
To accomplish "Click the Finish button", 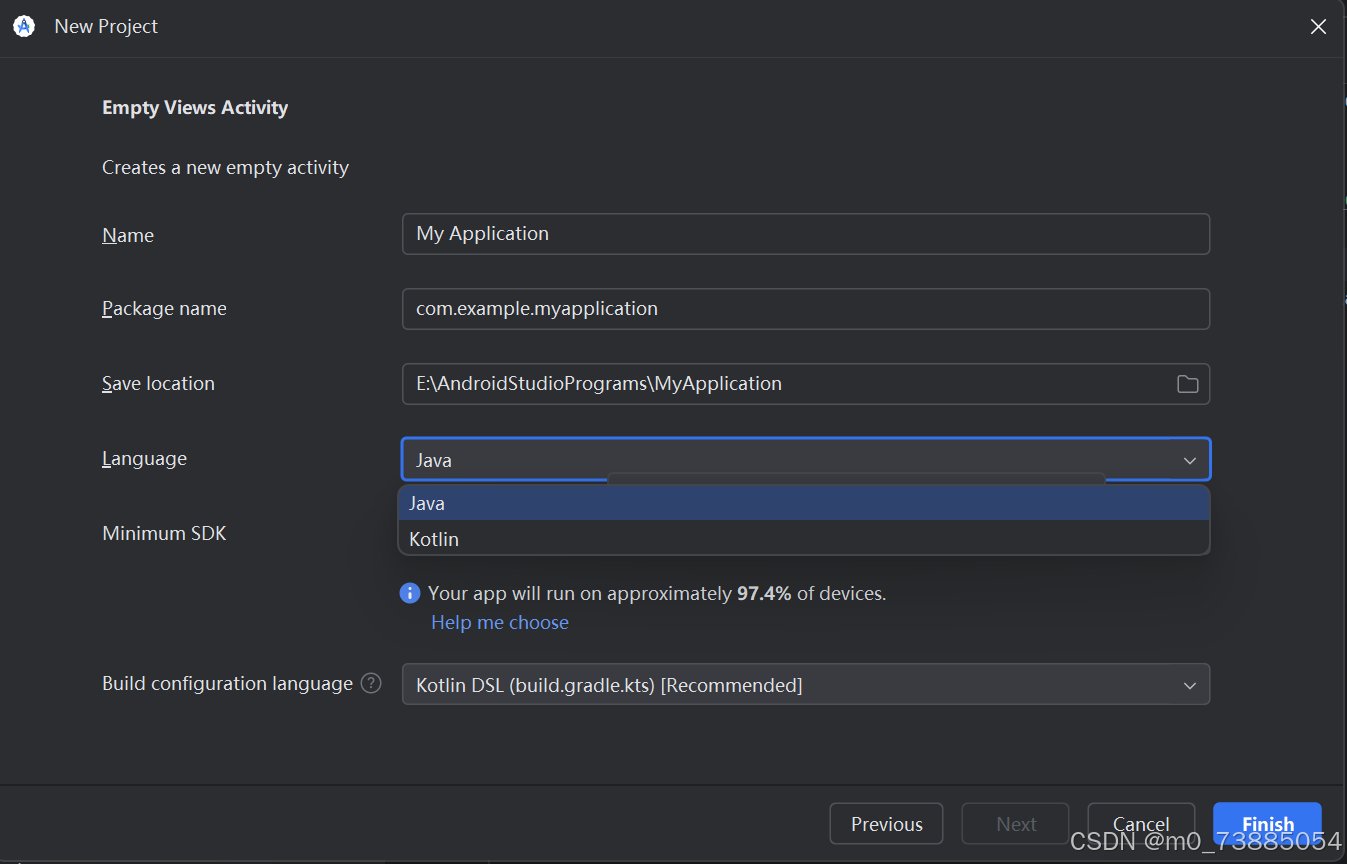I will pos(1267,824).
